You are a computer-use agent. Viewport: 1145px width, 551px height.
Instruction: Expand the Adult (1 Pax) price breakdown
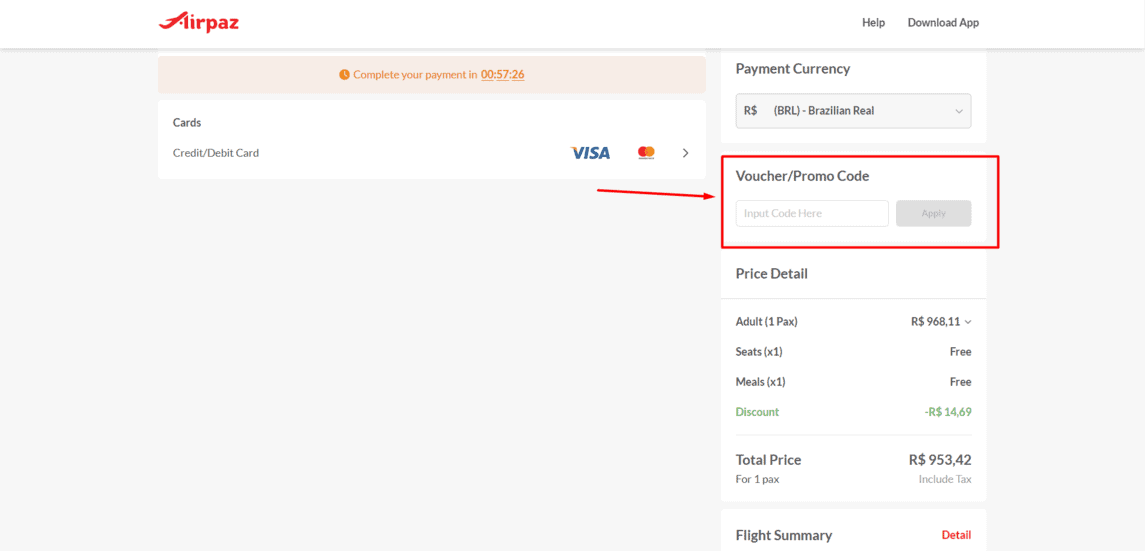pos(968,322)
